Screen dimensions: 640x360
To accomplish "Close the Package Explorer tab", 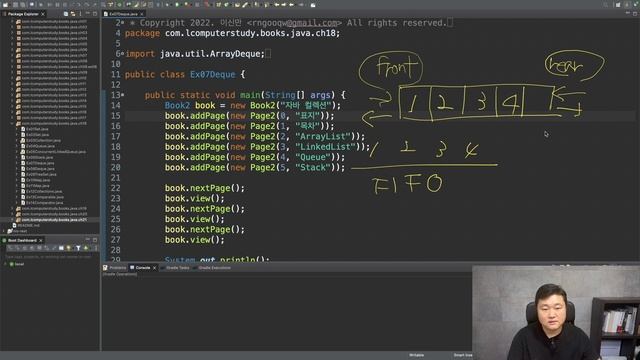I will (x=43, y=14).
